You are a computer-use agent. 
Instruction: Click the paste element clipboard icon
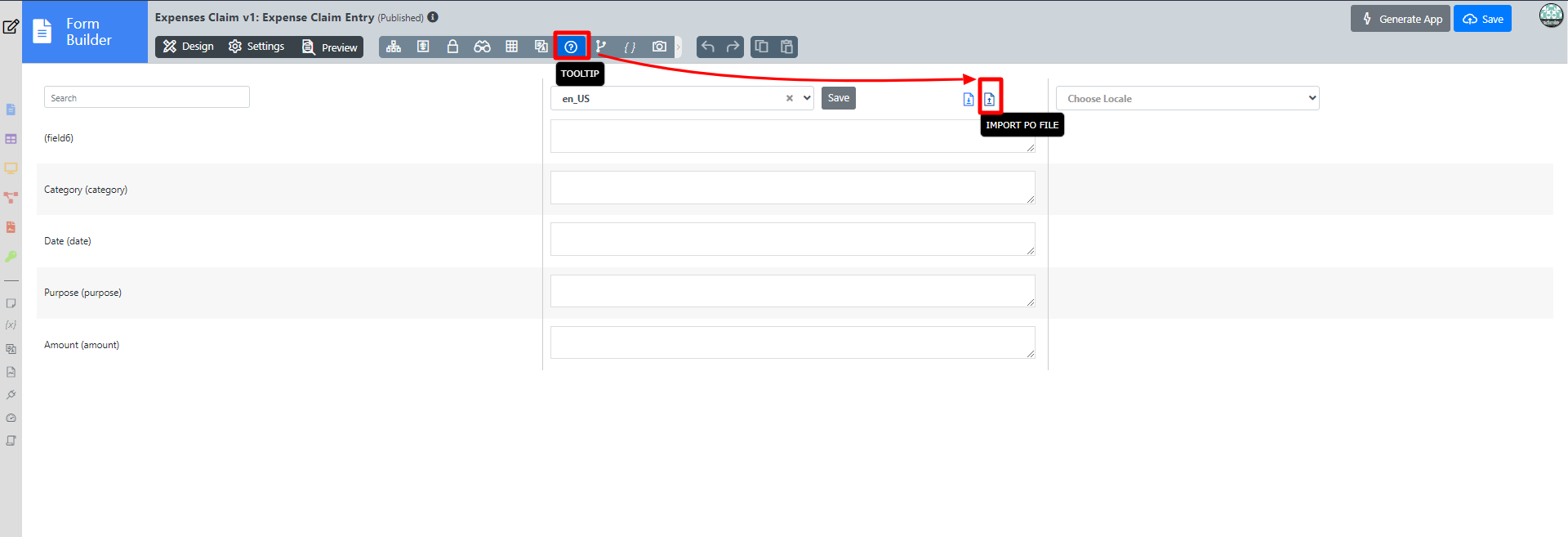786,47
